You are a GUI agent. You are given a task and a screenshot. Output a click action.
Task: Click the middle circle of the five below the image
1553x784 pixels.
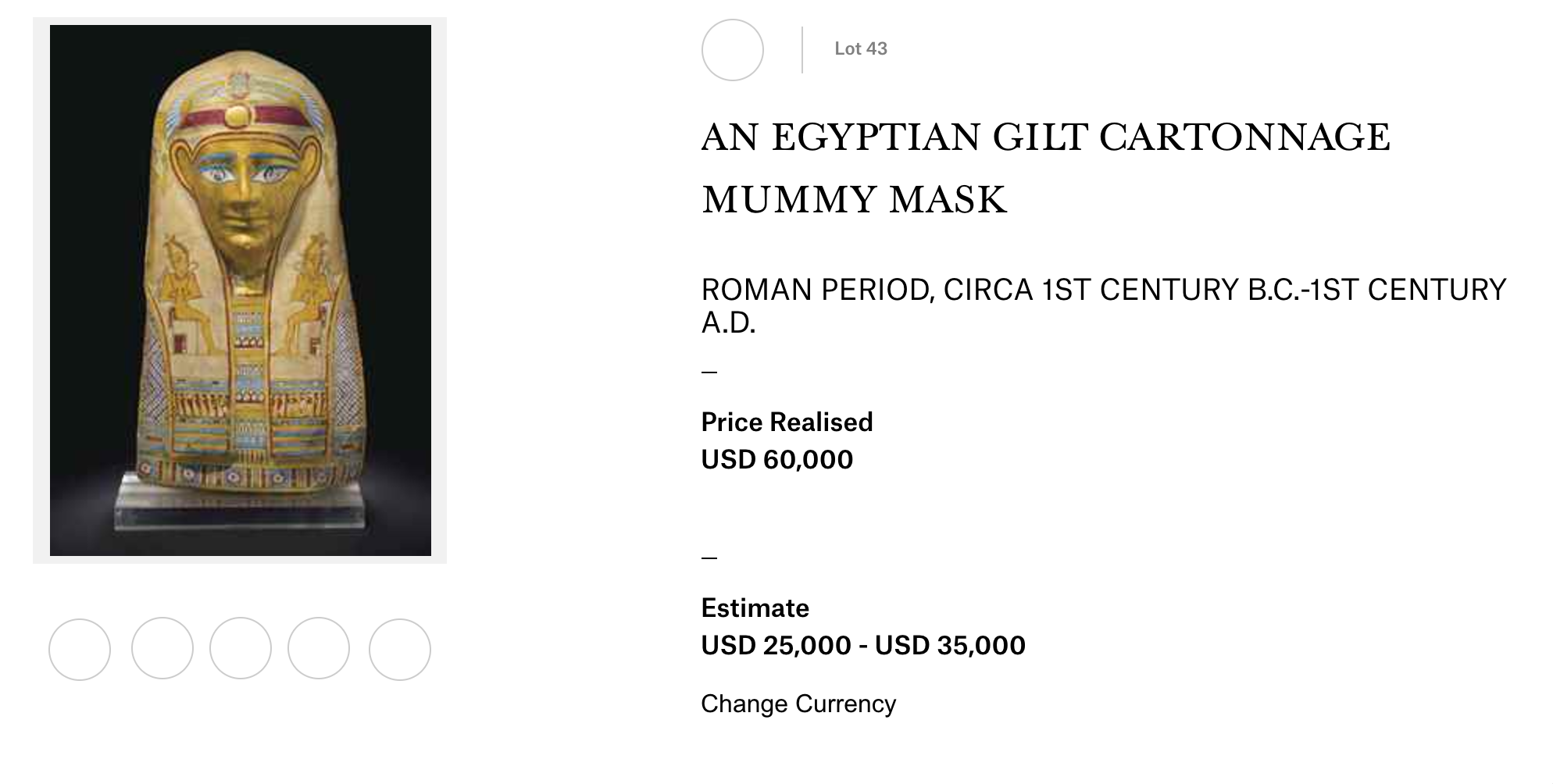click(x=241, y=650)
